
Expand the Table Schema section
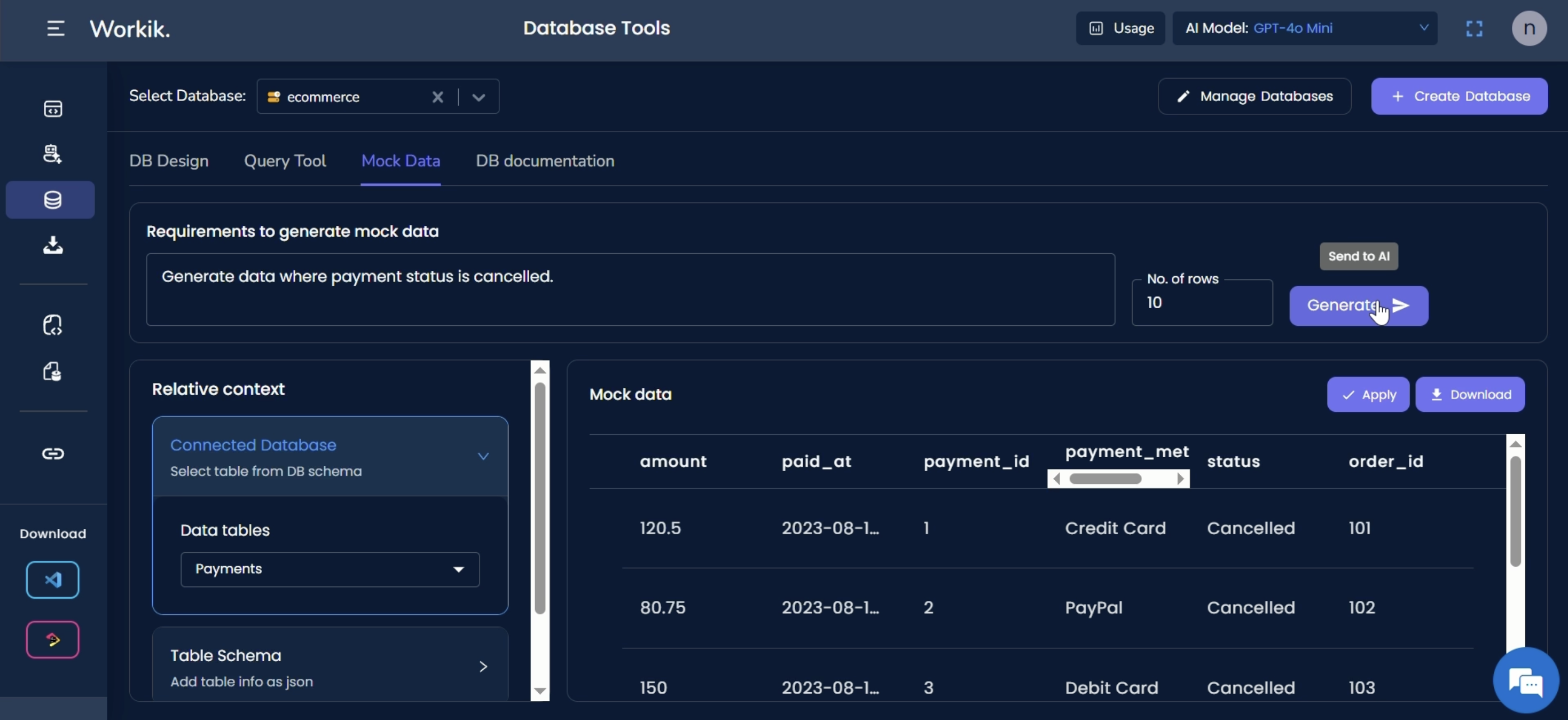tap(483, 667)
